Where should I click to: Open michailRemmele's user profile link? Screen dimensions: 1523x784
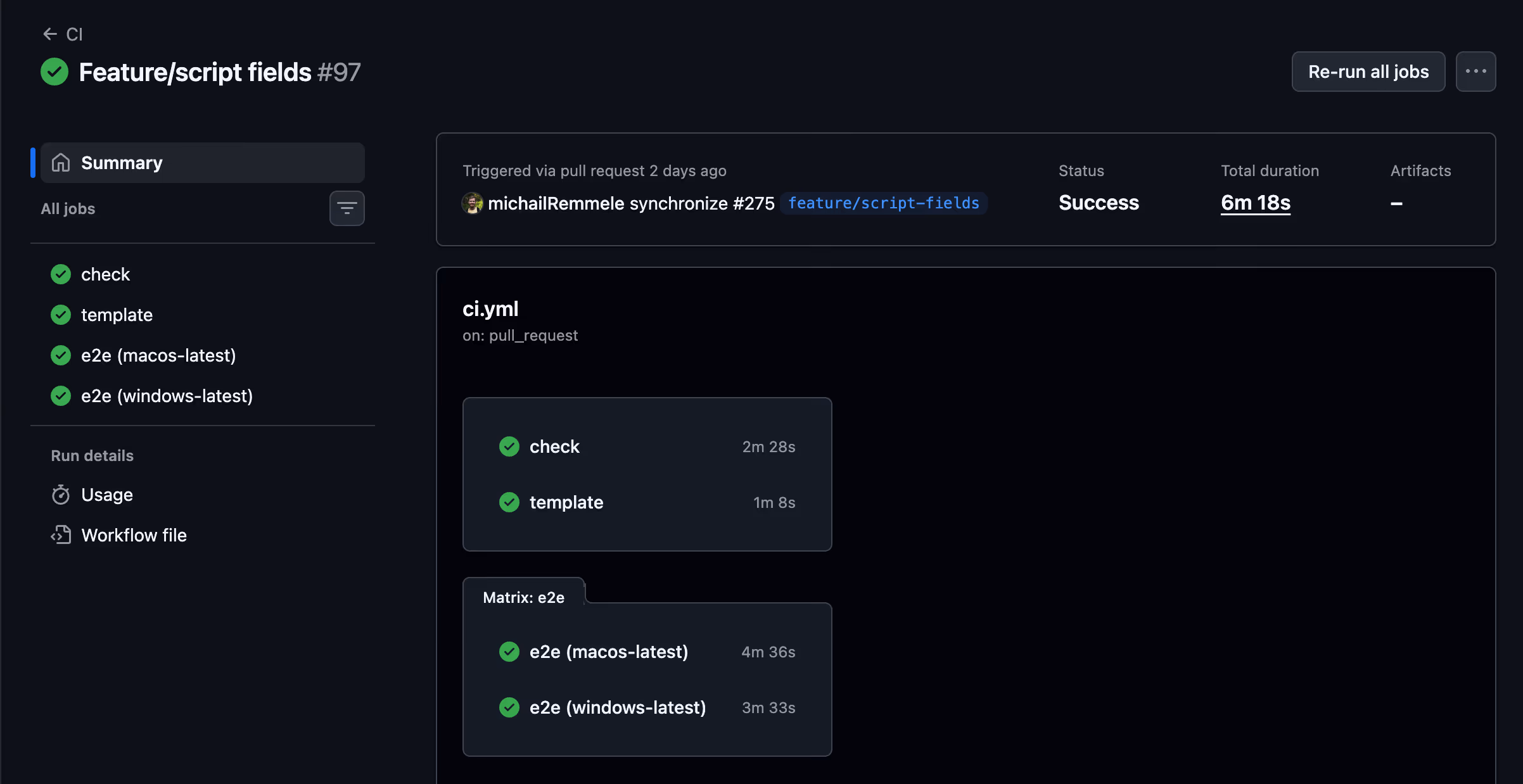[x=556, y=203]
